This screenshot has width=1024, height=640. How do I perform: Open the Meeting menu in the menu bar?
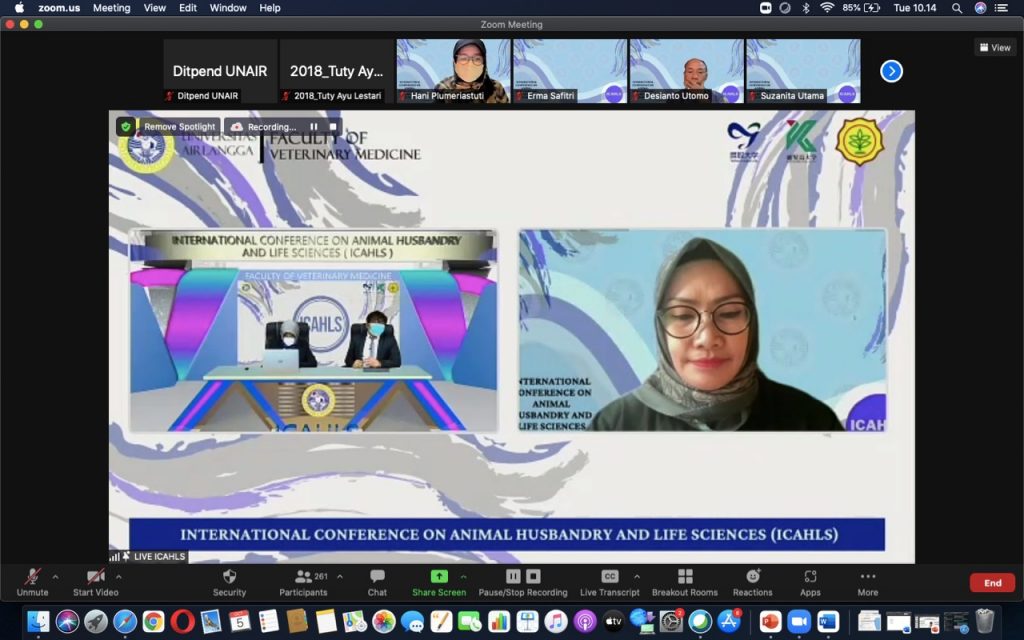[x=111, y=8]
